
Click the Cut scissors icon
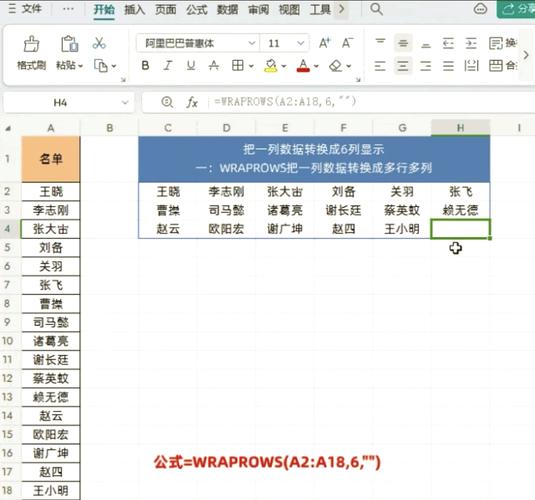99,43
